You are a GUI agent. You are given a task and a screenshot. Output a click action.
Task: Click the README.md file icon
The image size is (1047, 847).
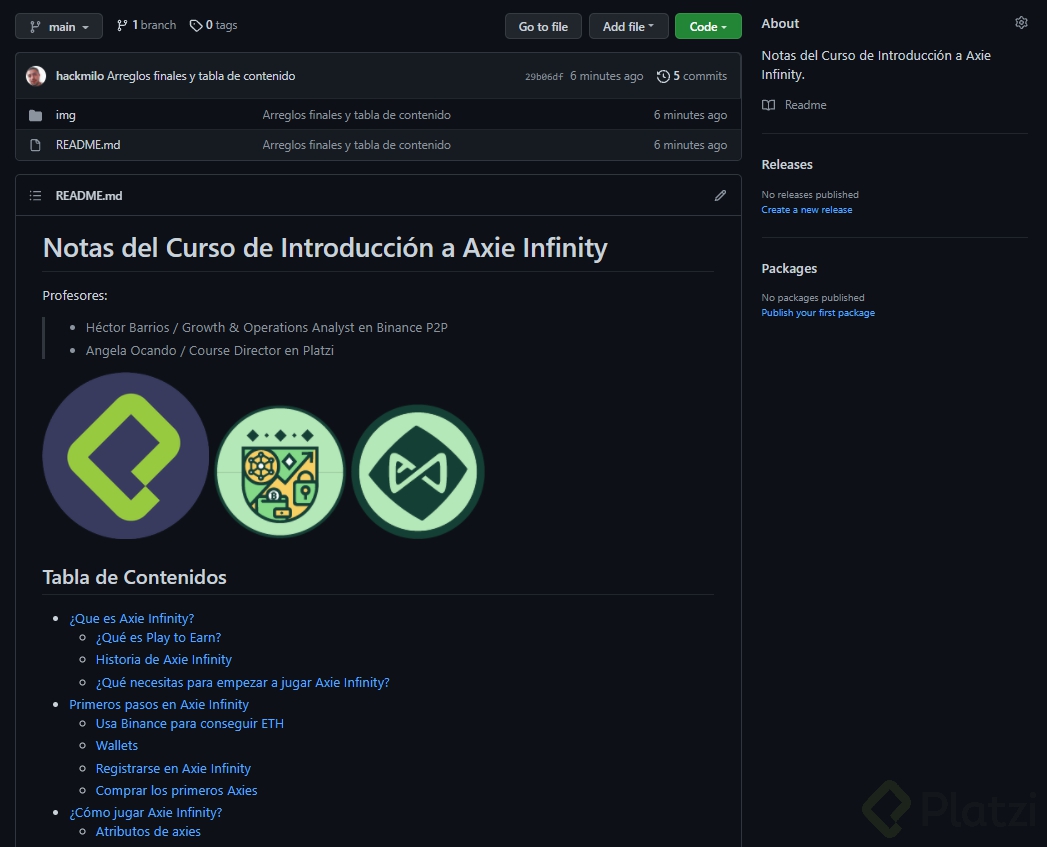[x=35, y=145]
